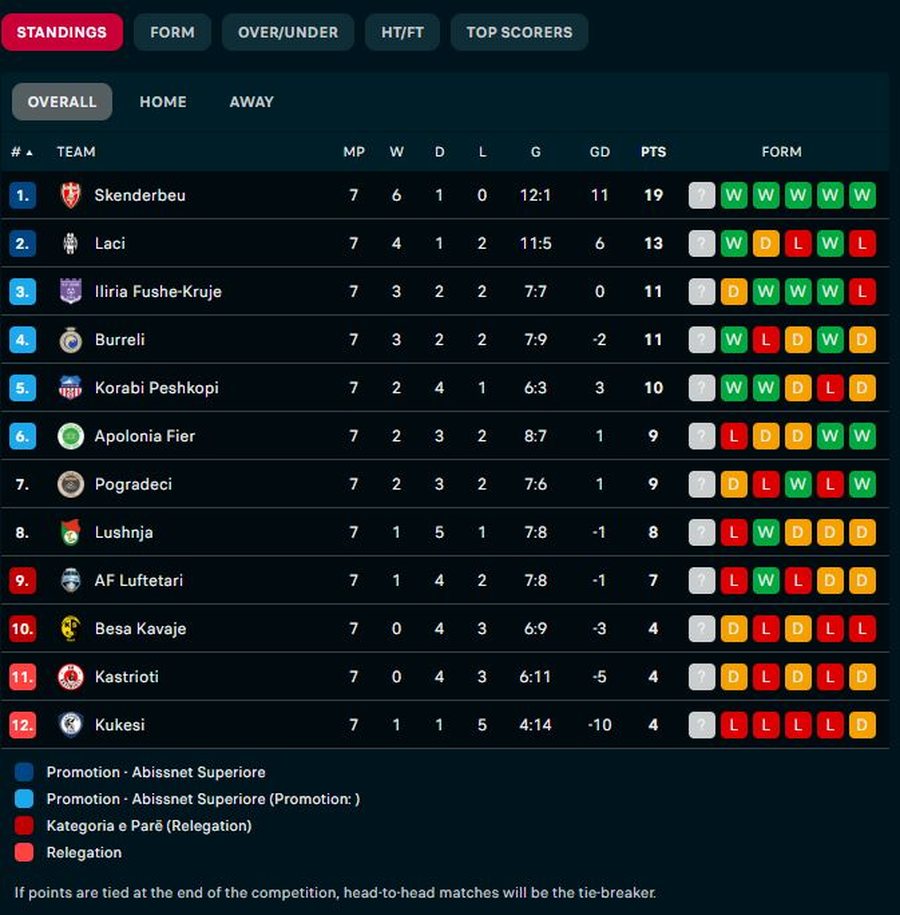This screenshot has height=915, width=900.
Task: Open the Lushnja team link
Action: click(123, 532)
